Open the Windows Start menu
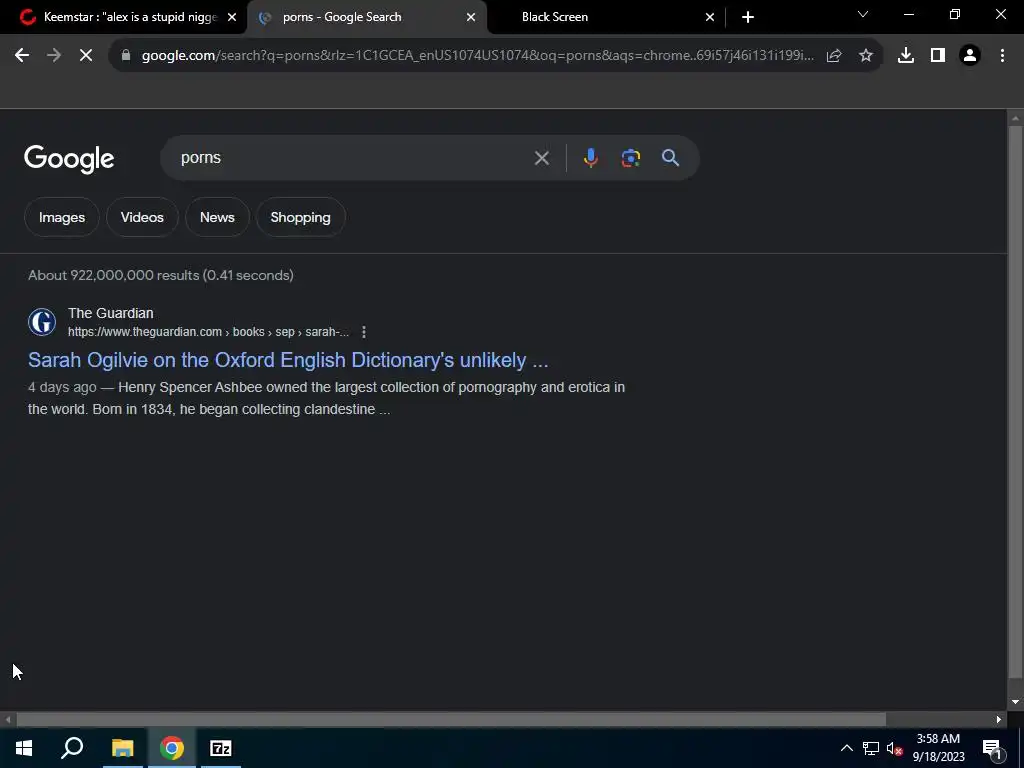This screenshot has width=1024, height=768. coord(24,748)
